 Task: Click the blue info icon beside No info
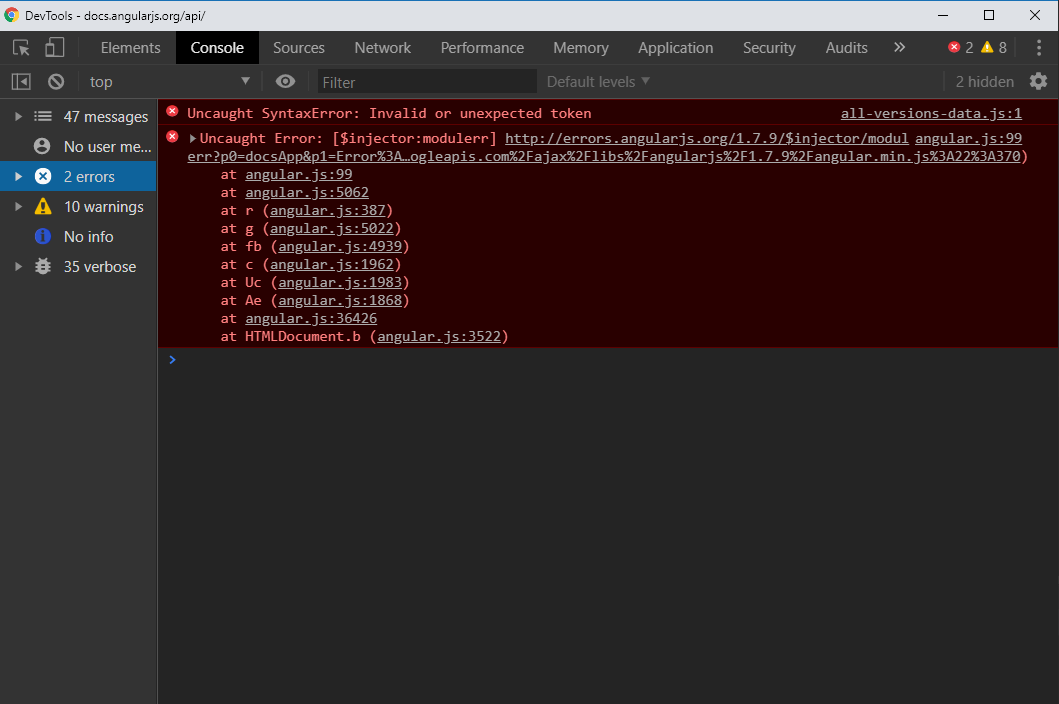(43, 236)
